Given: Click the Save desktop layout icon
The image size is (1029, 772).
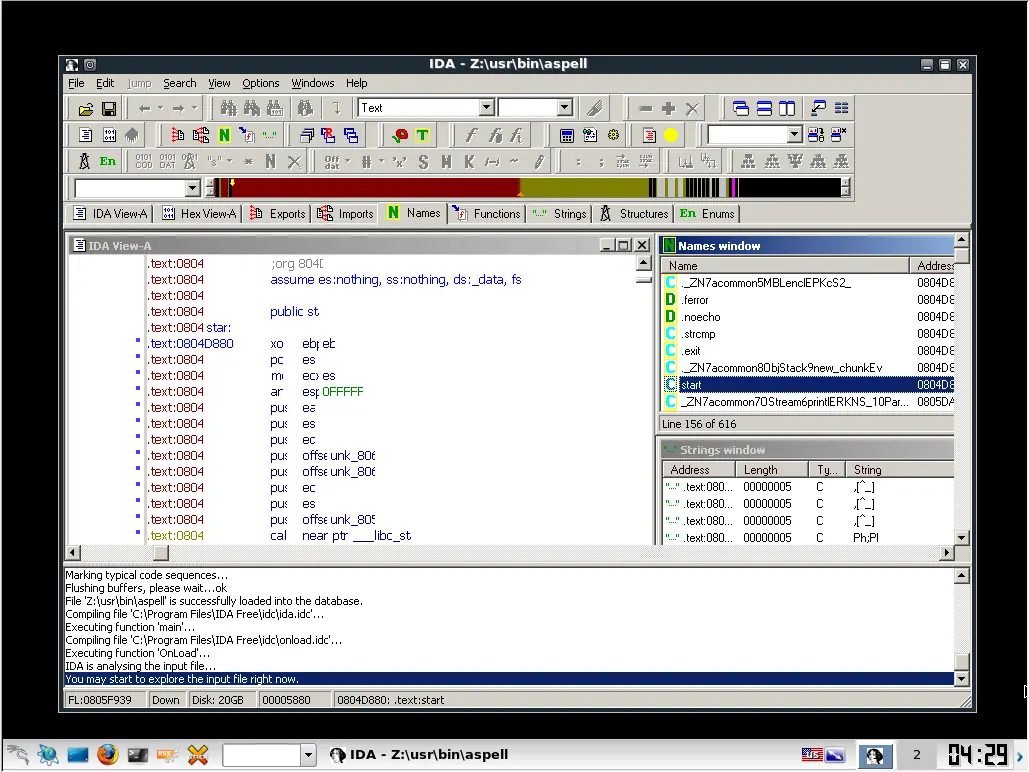Looking at the screenshot, I should point(816,135).
